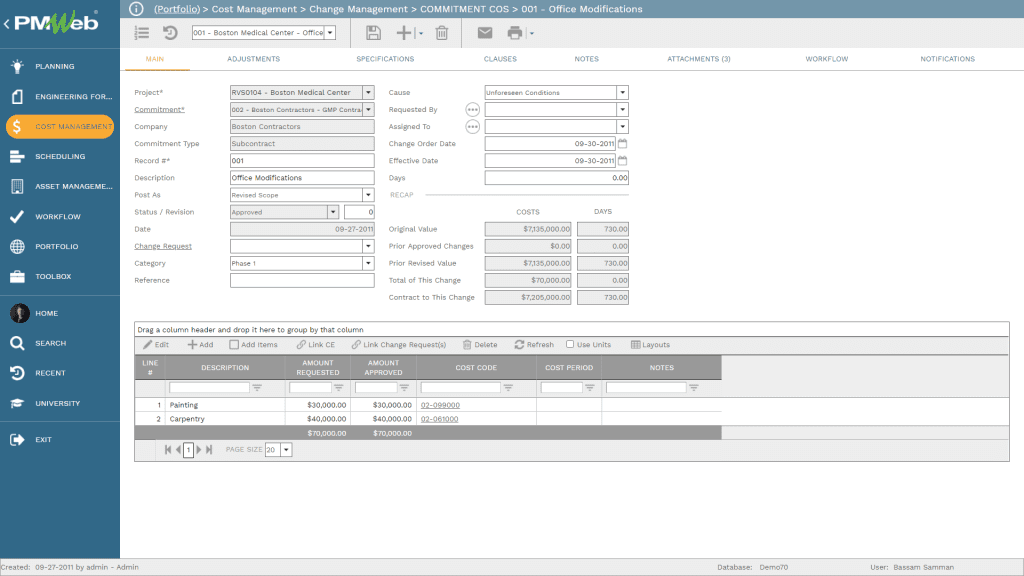Save the record using the disk icon
Screen dimensions: 1024x576
coord(372,32)
